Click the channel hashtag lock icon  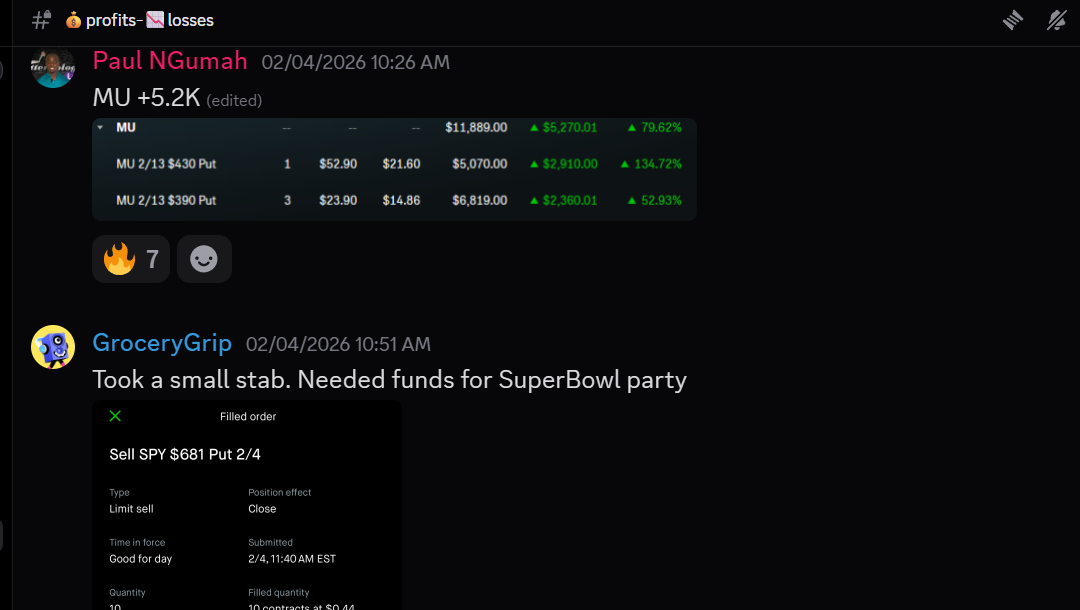coord(41,20)
